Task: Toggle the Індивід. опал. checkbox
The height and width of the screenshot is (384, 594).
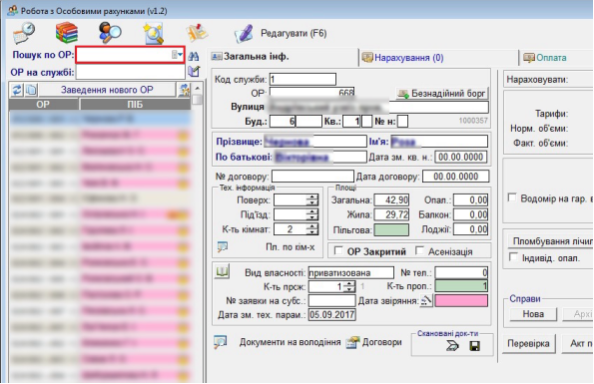Action: [513, 258]
